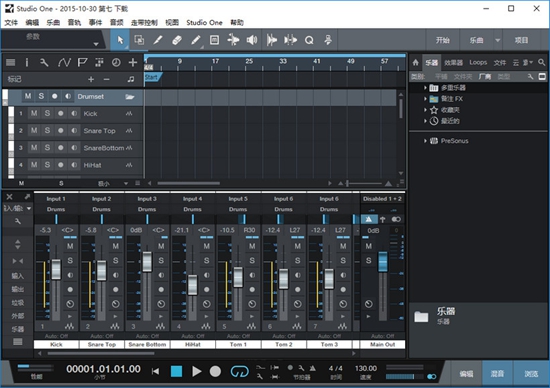
Task: Remove marker with minus button
Action: click(x=107, y=79)
